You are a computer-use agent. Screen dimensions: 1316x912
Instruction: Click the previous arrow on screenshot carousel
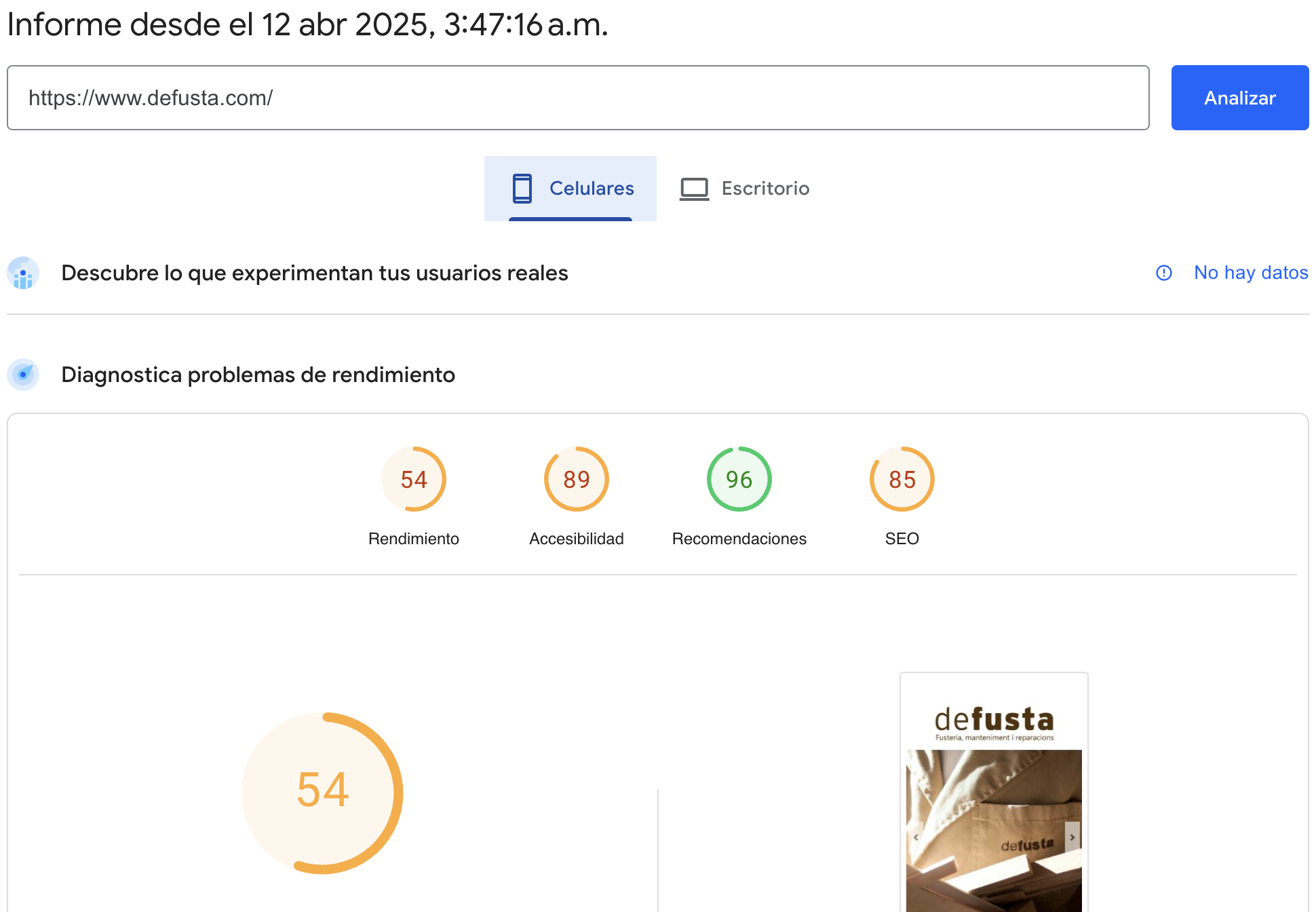tap(916, 837)
